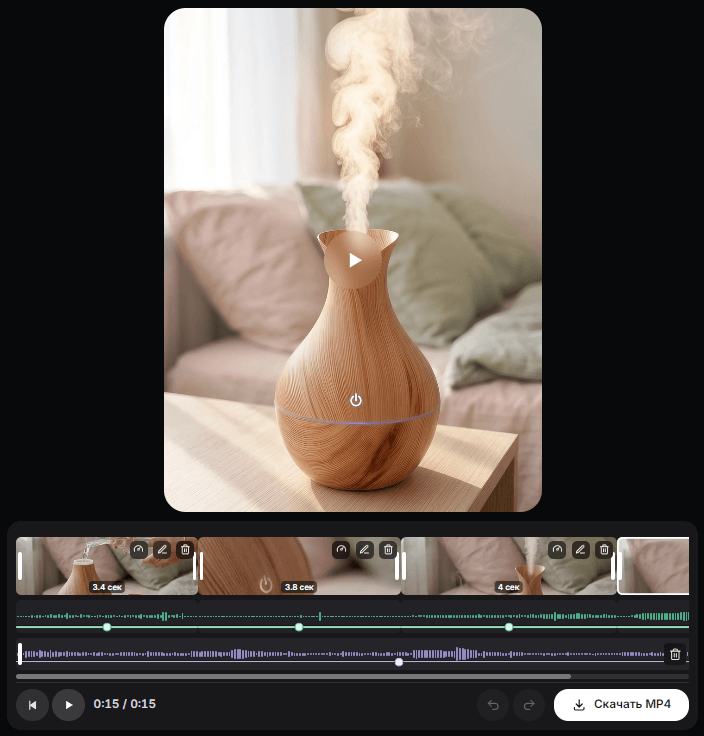
Task: Click the speed icon on the 3.4 сек clip
Action: tap(138, 549)
